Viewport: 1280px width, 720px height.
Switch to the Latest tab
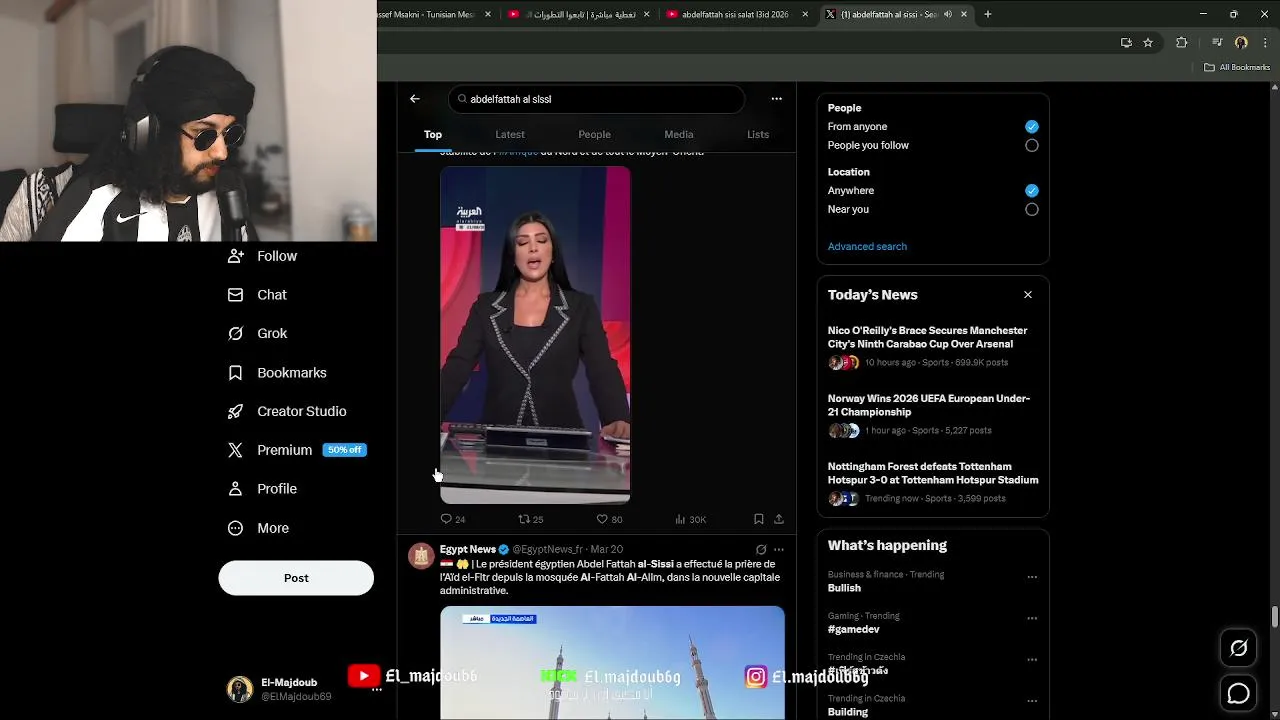509,134
